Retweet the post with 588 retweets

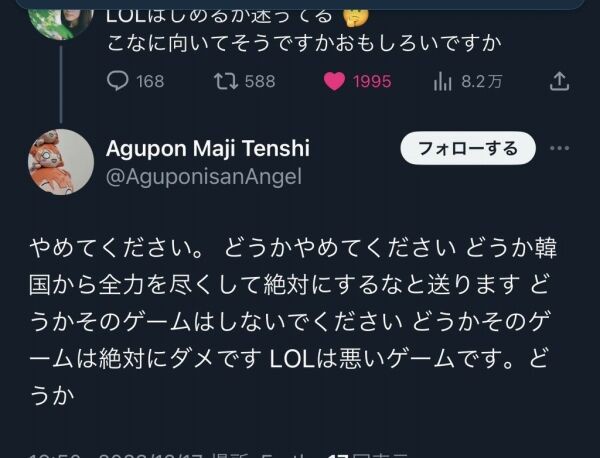click(226, 81)
